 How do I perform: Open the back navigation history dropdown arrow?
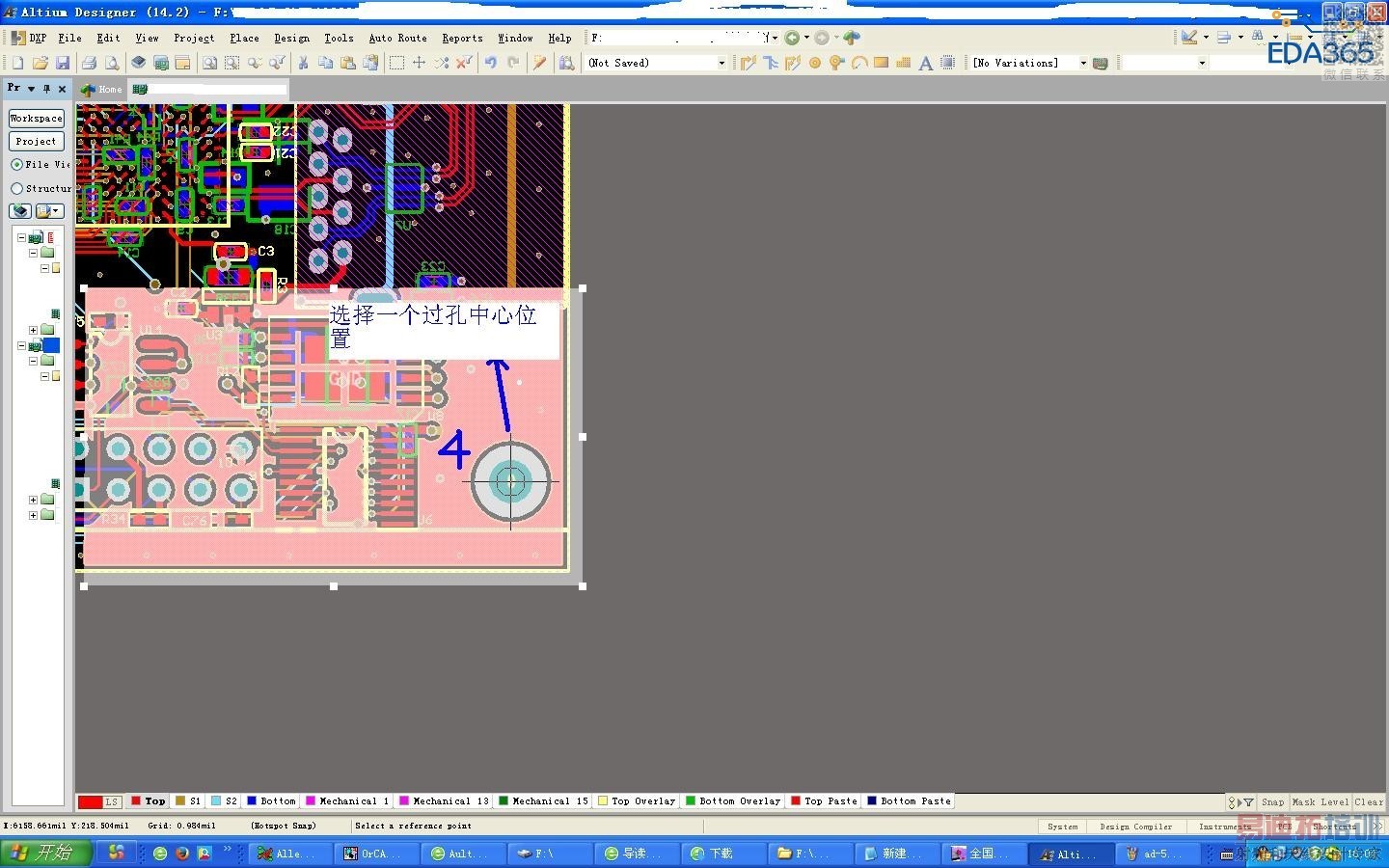[806, 38]
